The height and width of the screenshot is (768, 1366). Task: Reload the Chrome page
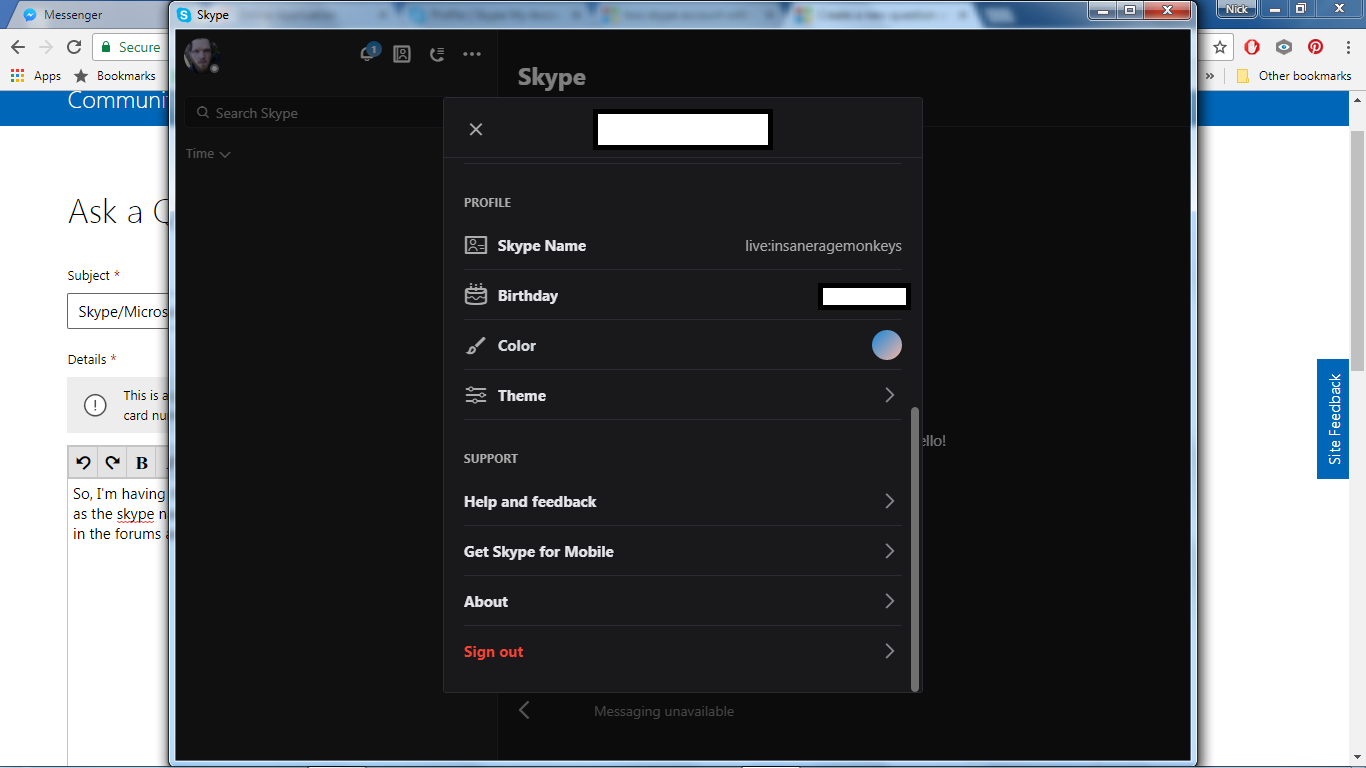coord(74,47)
